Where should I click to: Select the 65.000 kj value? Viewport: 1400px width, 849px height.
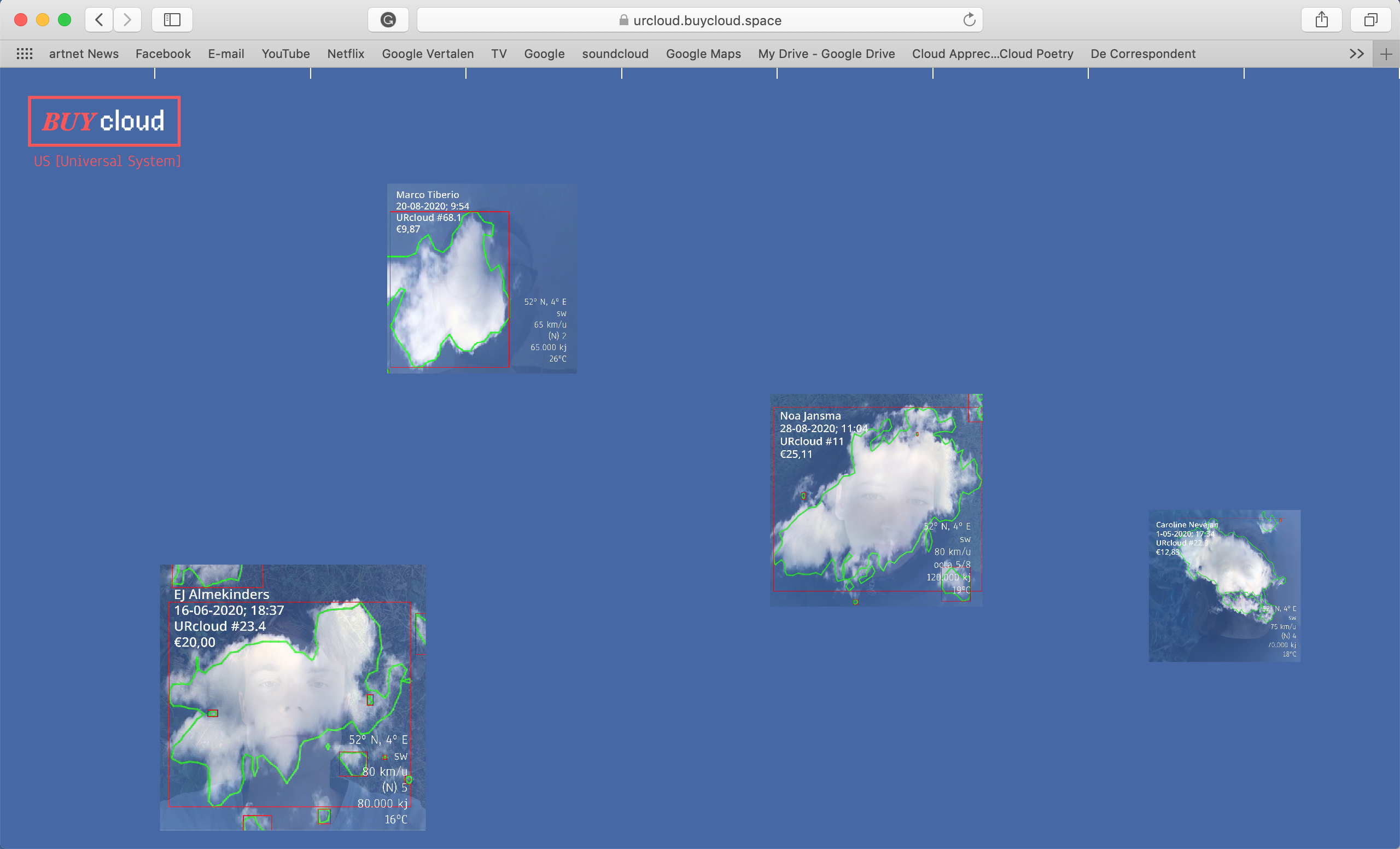(549, 347)
